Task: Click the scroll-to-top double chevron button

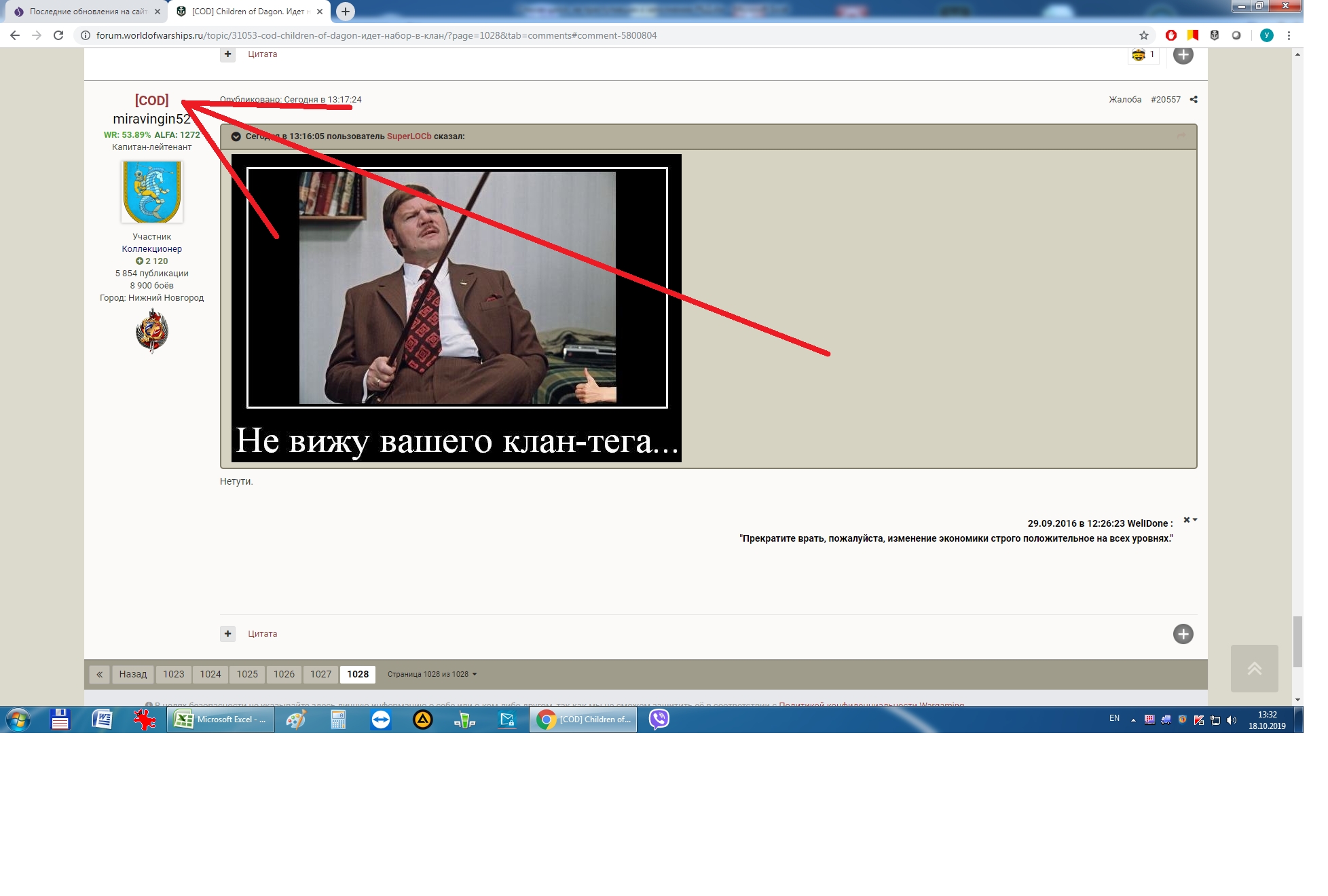Action: (1254, 669)
